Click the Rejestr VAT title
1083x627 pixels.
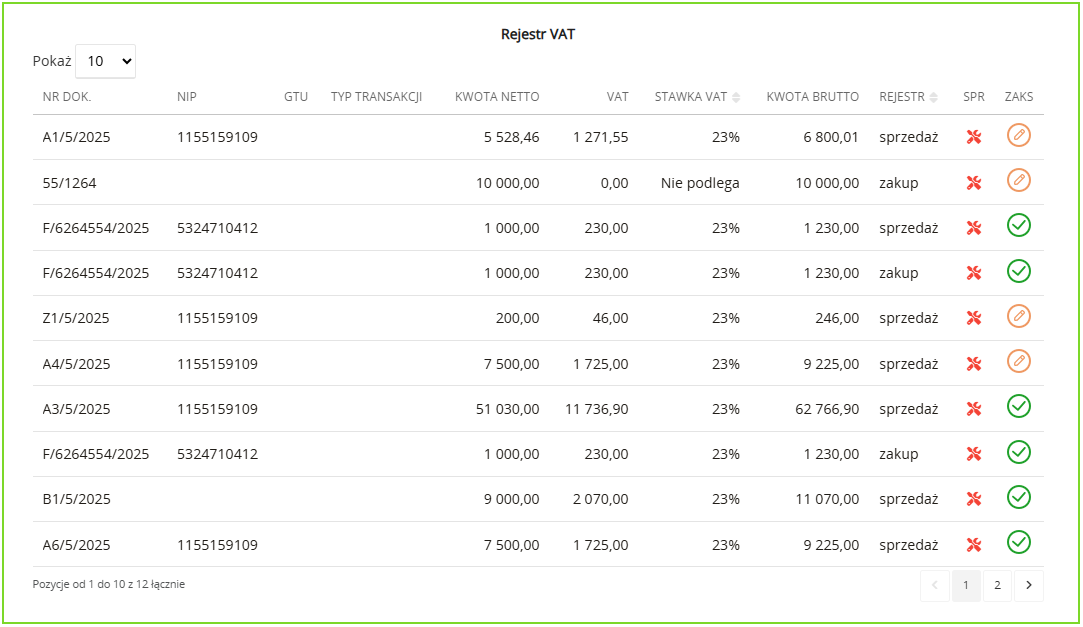(x=538, y=34)
